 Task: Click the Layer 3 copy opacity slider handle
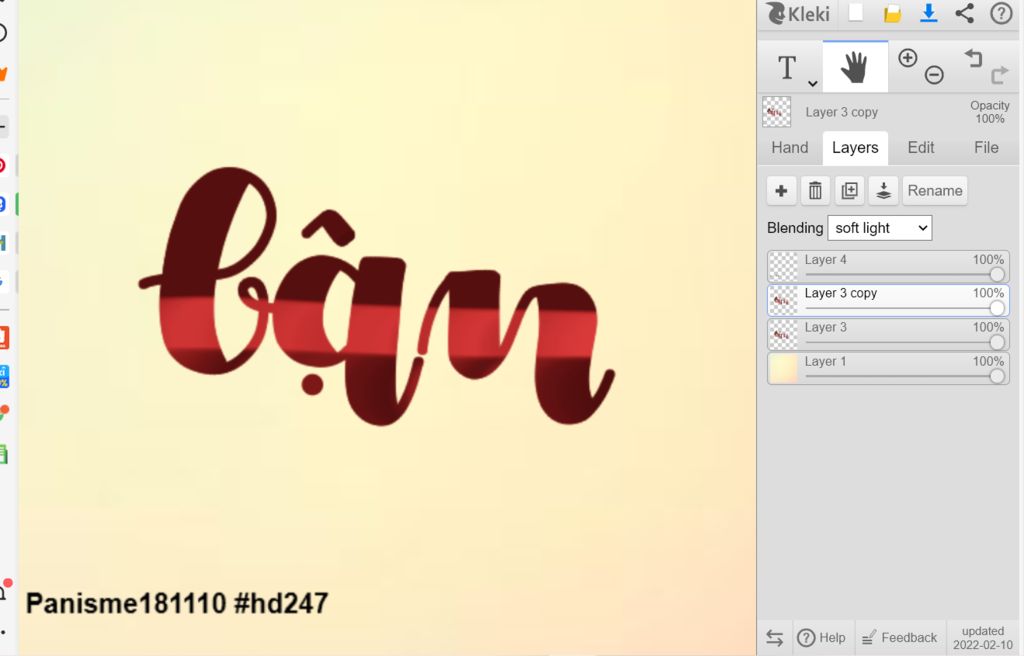997,308
